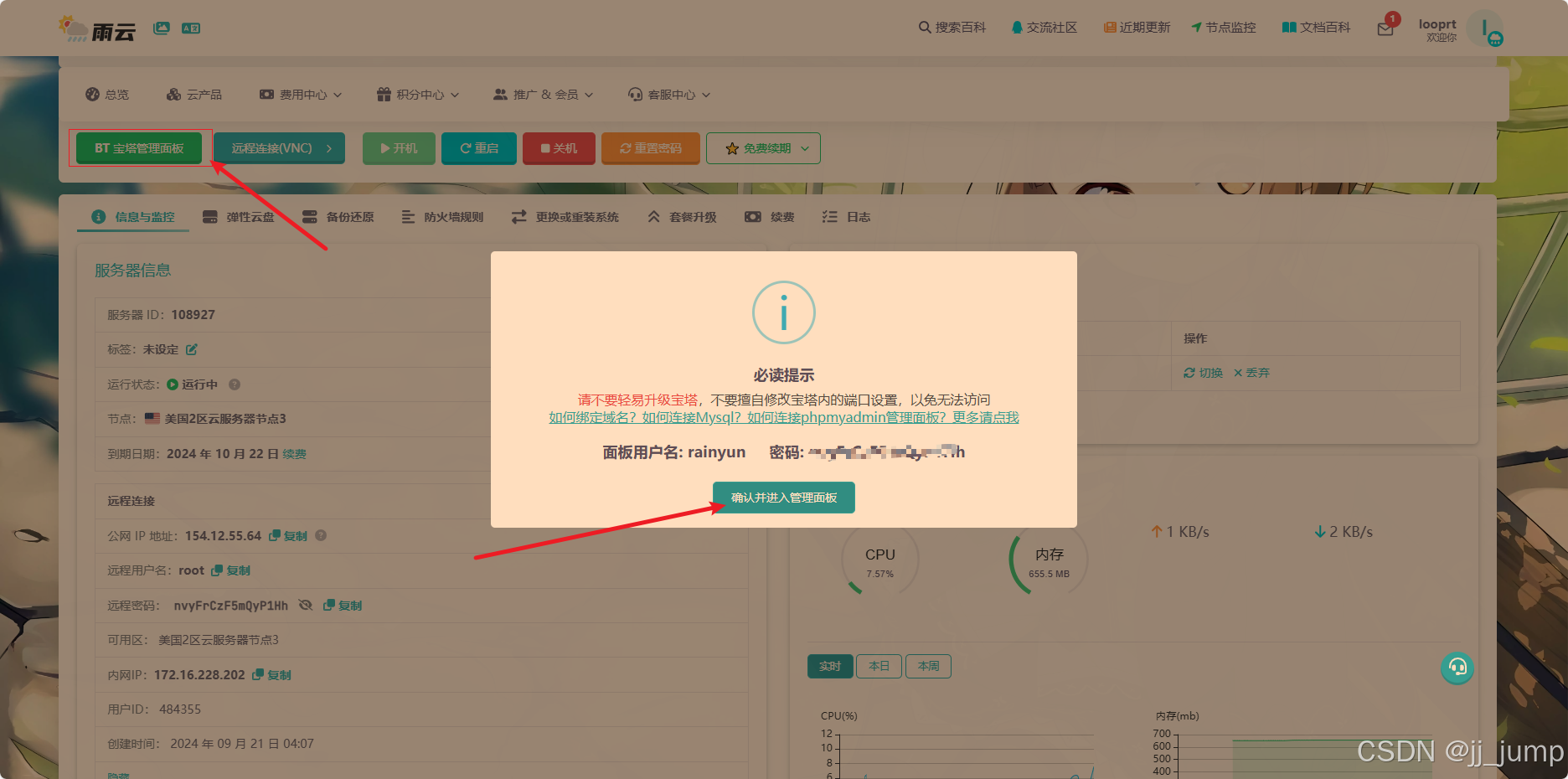This screenshot has height=779, width=1568.
Task: Click CPU usage gauge
Action: [x=880, y=561]
